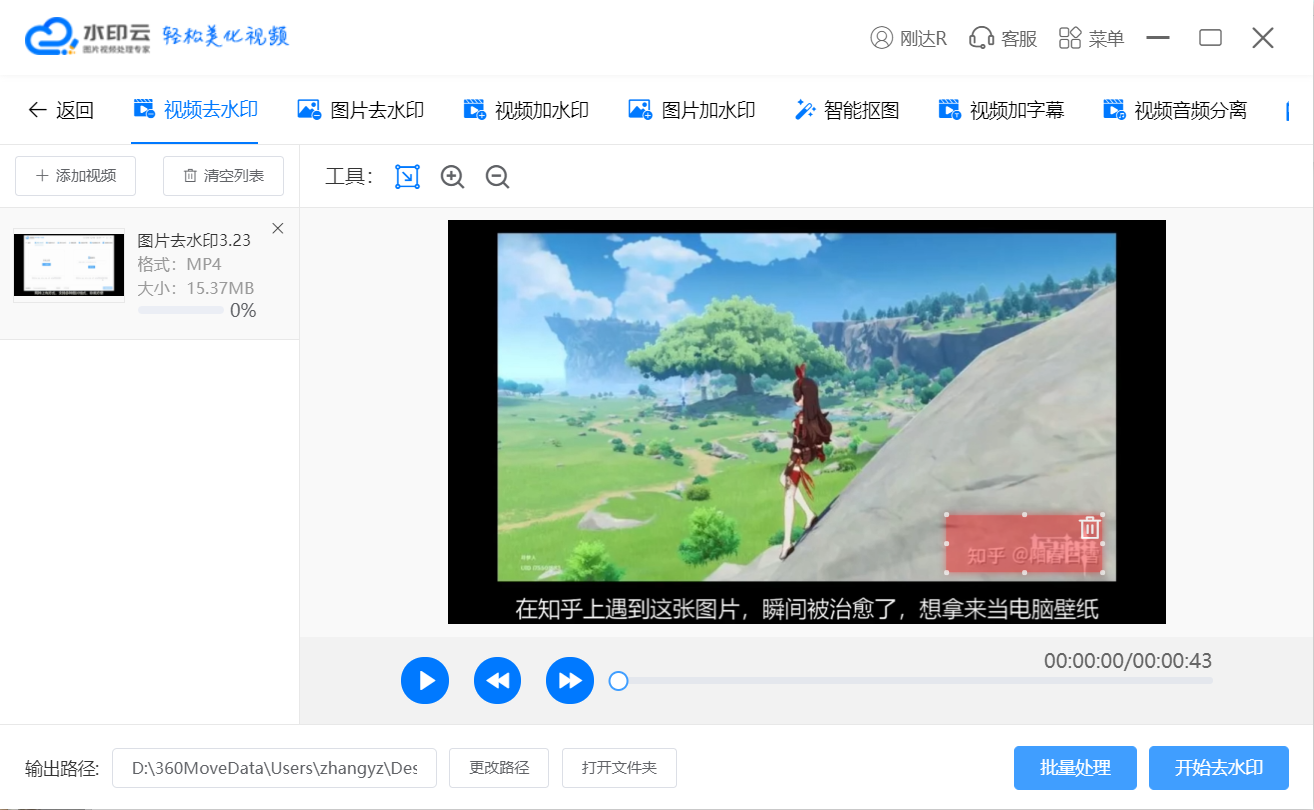Rewind the video preview
This screenshot has height=810, width=1314.
497,681
